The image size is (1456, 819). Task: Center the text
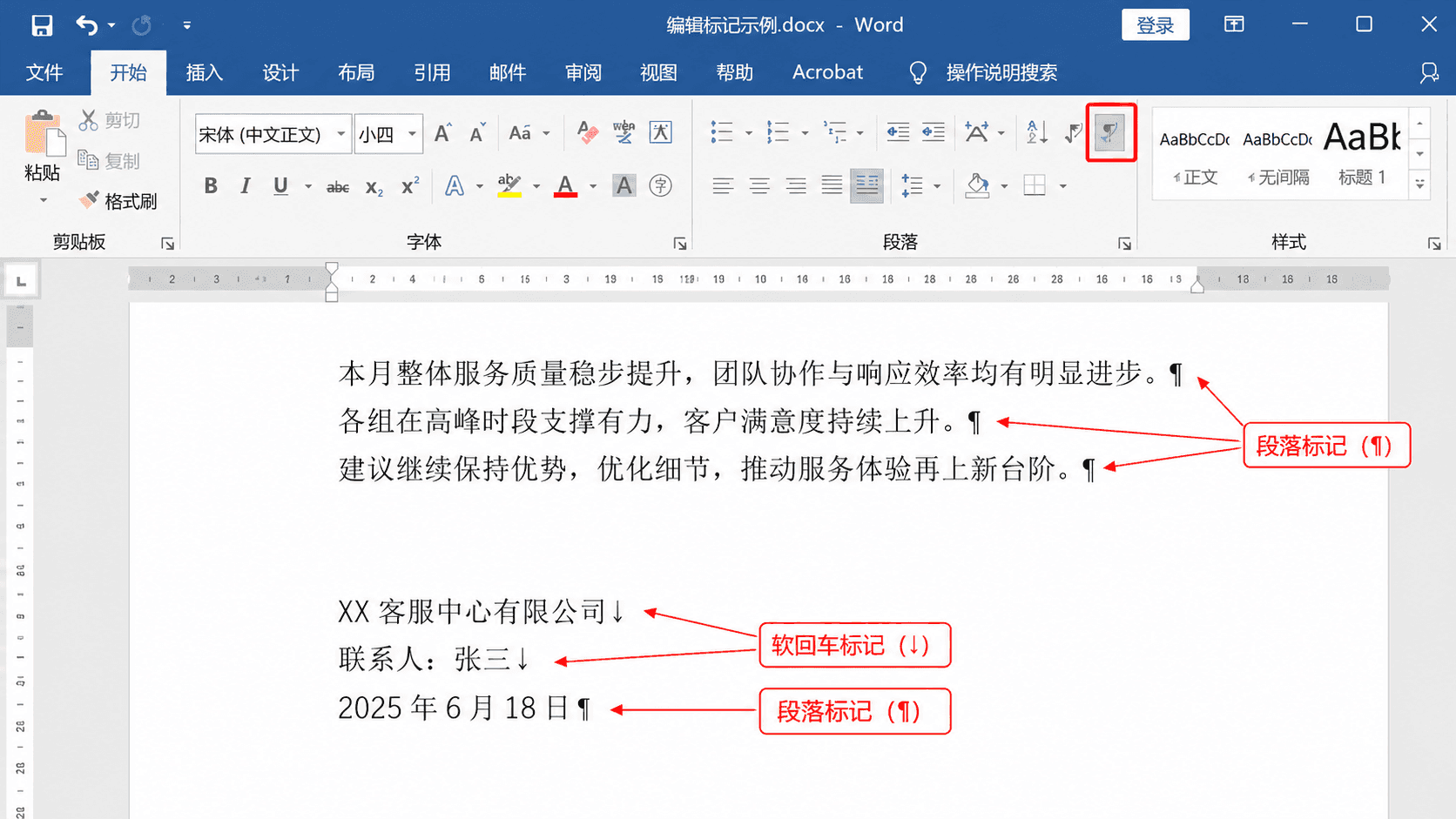click(x=759, y=185)
